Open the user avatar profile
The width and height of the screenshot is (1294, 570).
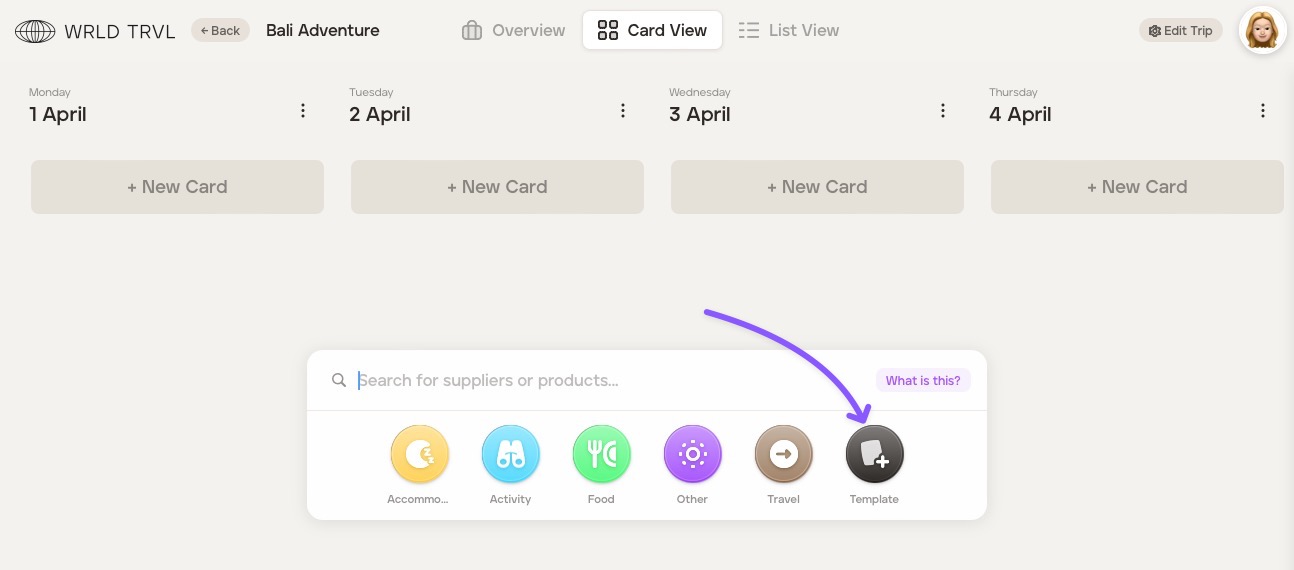coord(1262,31)
